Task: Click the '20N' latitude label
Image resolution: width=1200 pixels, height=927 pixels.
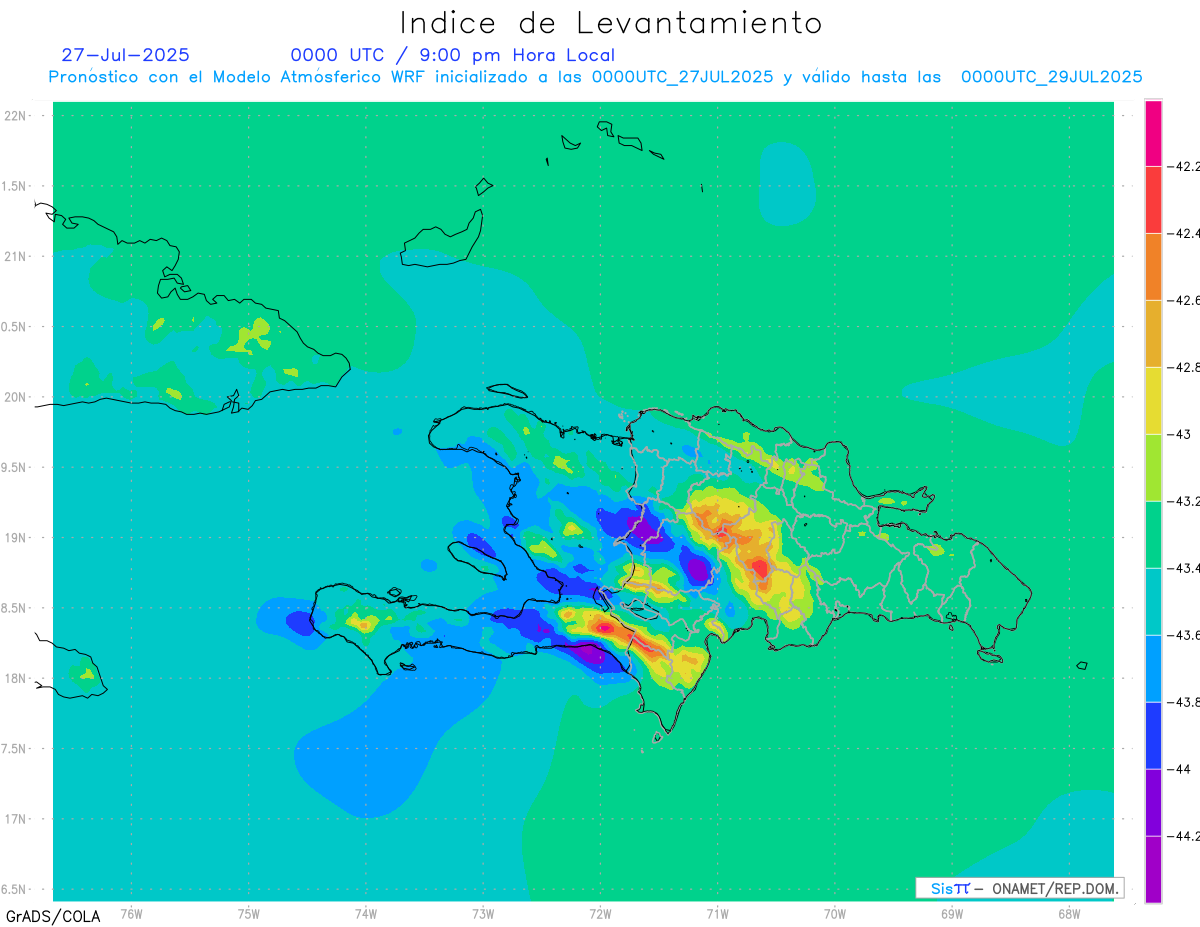Action: click(15, 397)
